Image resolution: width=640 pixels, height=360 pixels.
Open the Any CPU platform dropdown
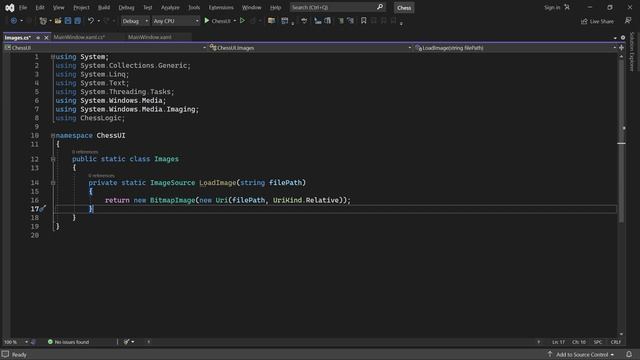click(176, 21)
